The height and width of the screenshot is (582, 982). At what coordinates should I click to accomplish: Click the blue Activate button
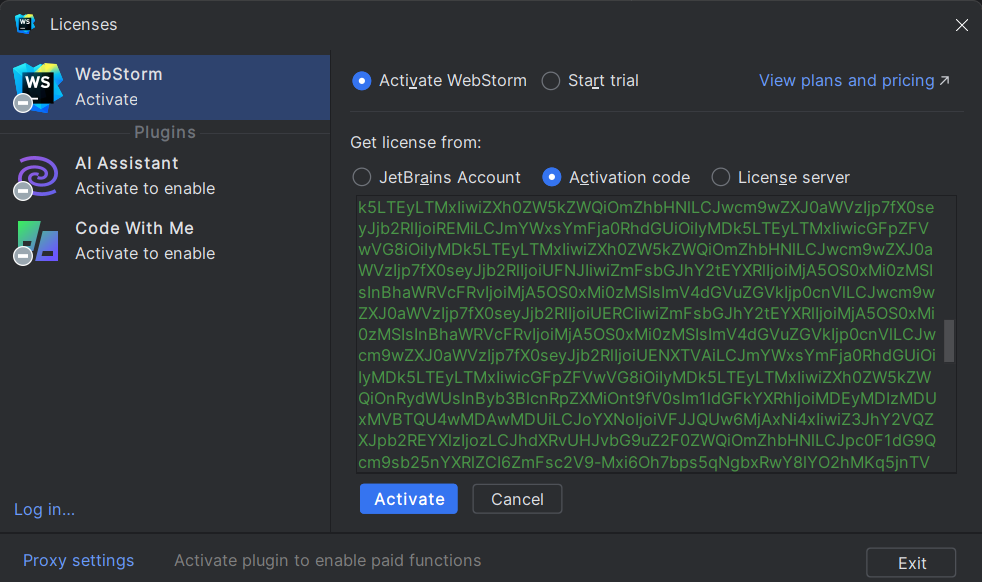409,499
